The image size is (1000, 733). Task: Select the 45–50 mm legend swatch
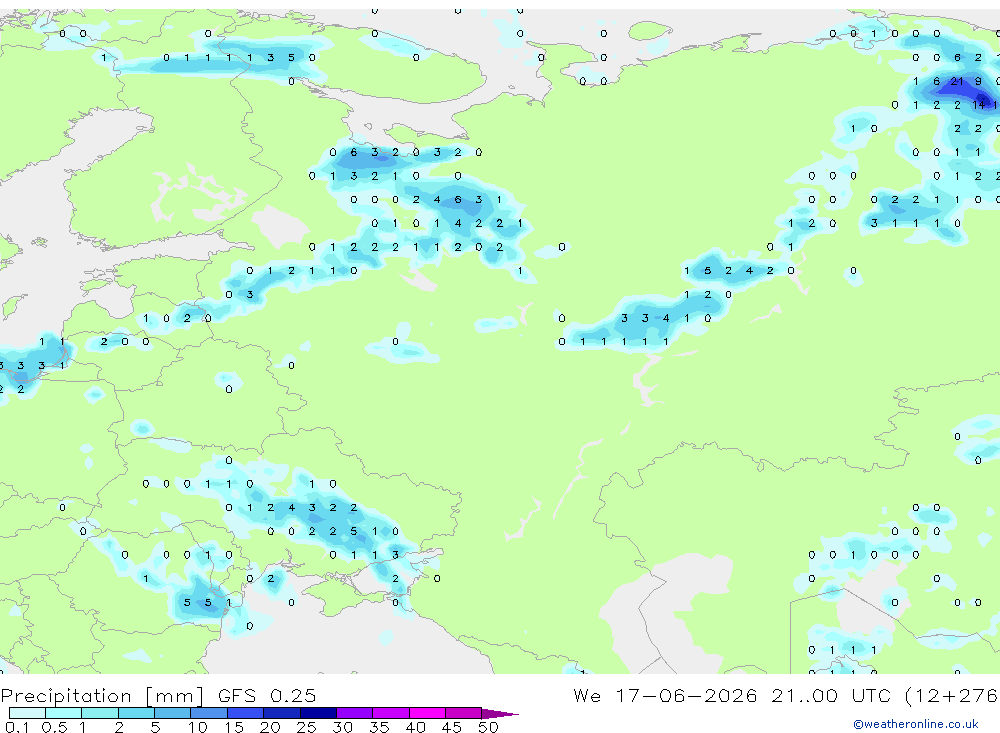coord(464,713)
